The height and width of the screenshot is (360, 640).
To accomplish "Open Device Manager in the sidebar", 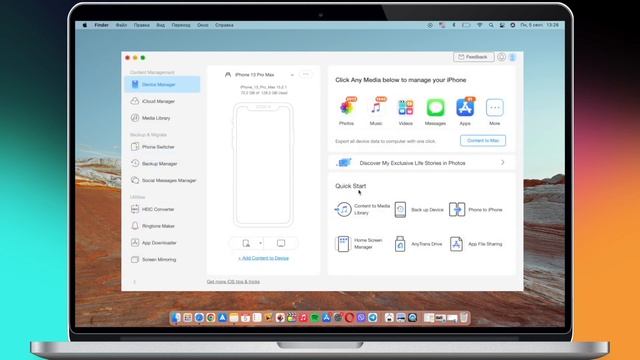I will coord(162,84).
